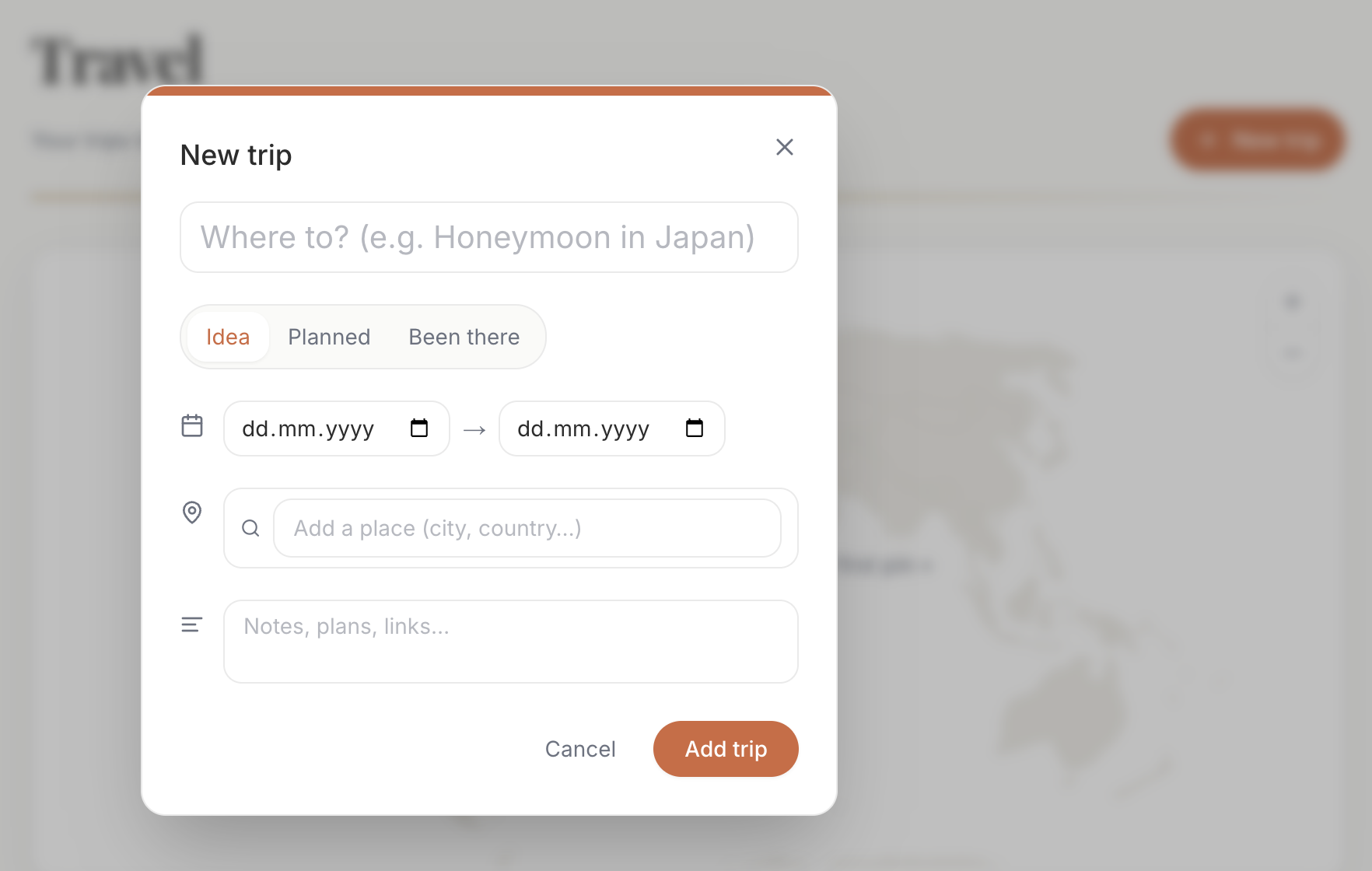Cancel the new trip
This screenshot has height=871, width=1372.
580,749
